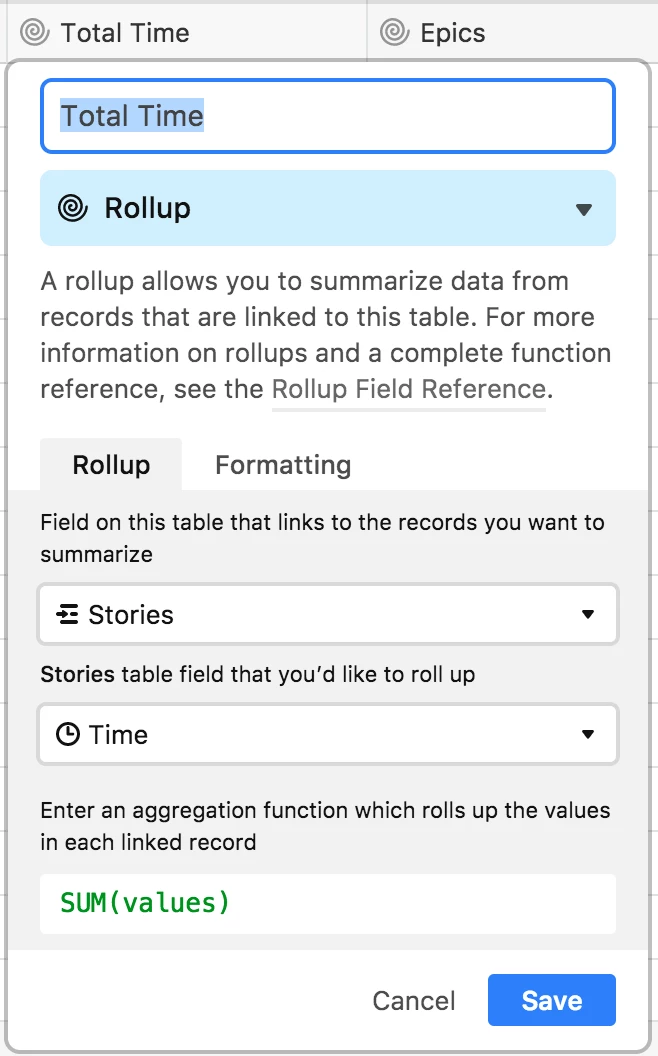Click the aggregation function instruction label
Image resolution: width=658 pixels, height=1056 pixels.
[x=325, y=826]
